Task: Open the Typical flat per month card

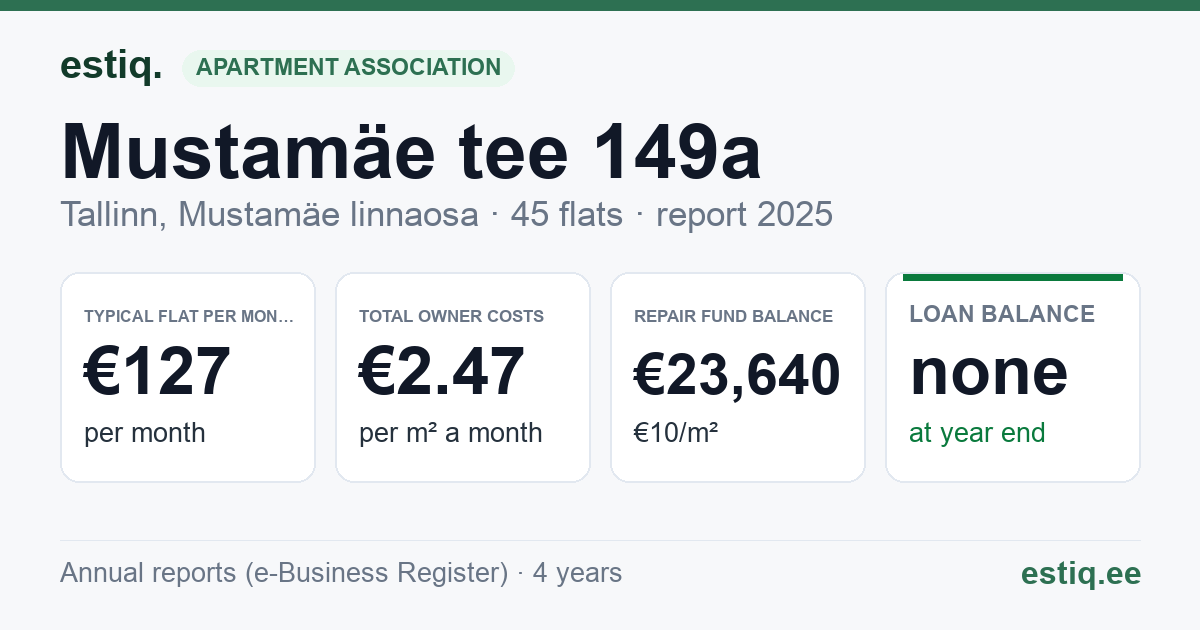Action: (x=188, y=377)
